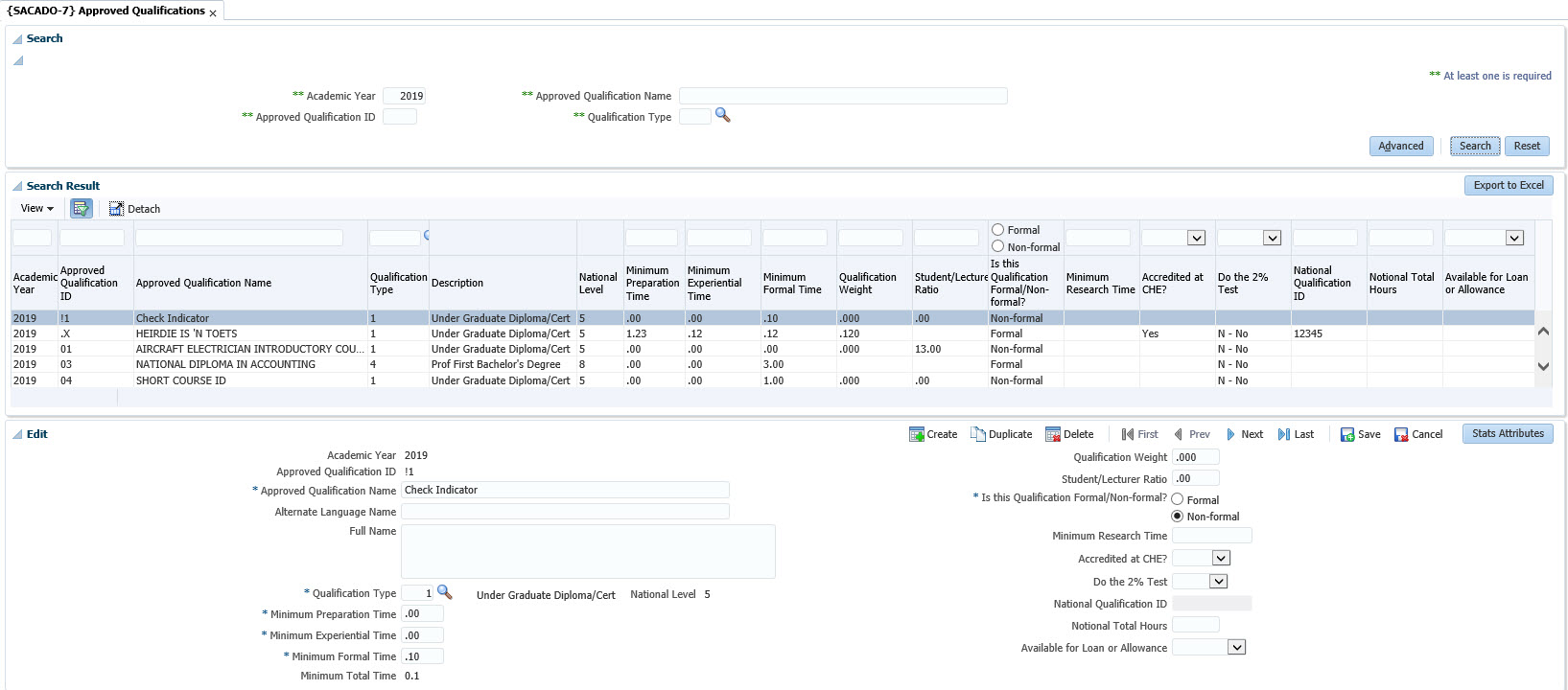Open Qualification Type lookup in Edit form
Image resolution: width=1568 pixels, height=690 pixels.
pos(445,592)
